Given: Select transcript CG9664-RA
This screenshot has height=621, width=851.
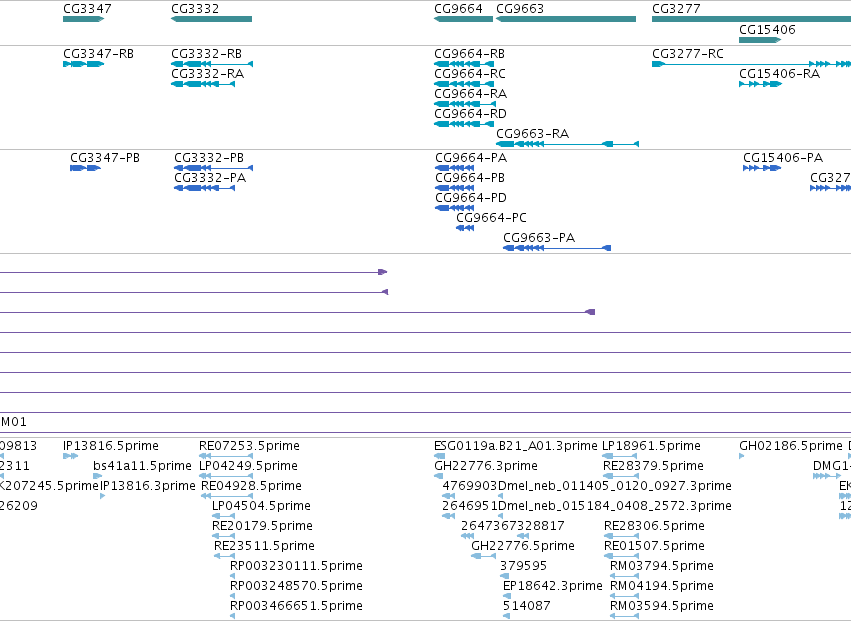Looking at the screenshot, I should point(465,104).
